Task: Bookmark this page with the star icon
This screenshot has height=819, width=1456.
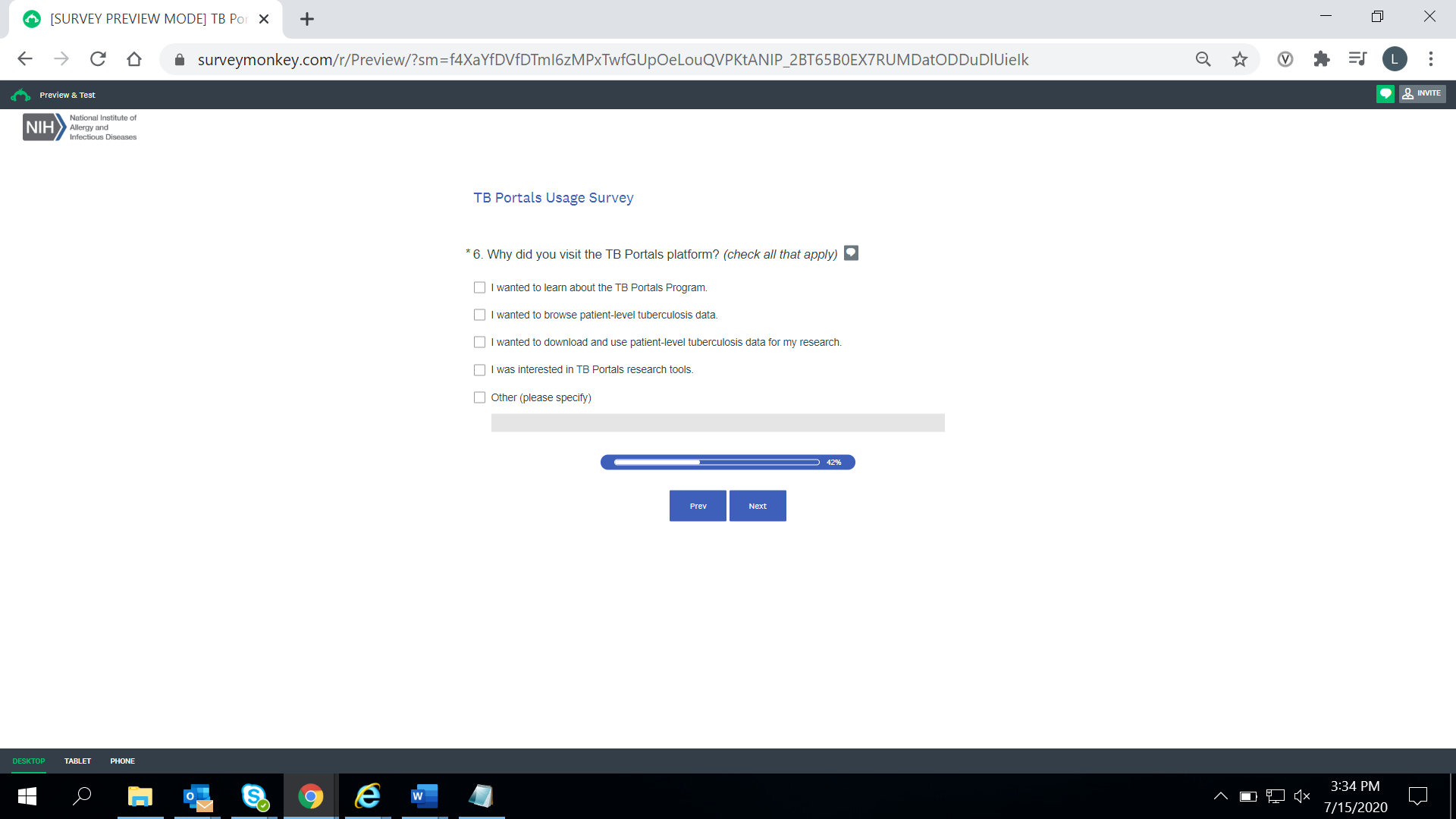Action: [x=1239, y=59]
